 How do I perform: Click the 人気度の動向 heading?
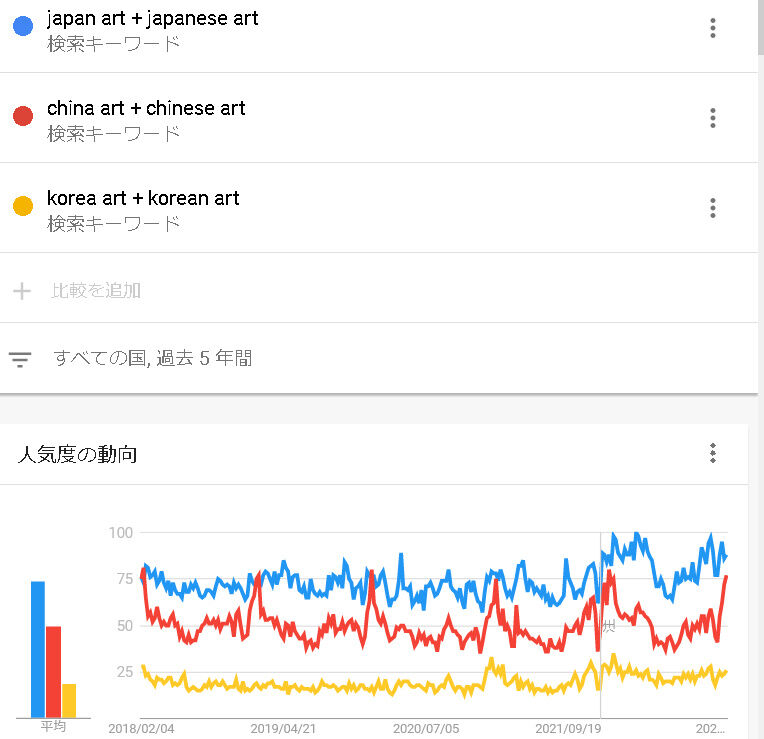click(x=77, y=455)
